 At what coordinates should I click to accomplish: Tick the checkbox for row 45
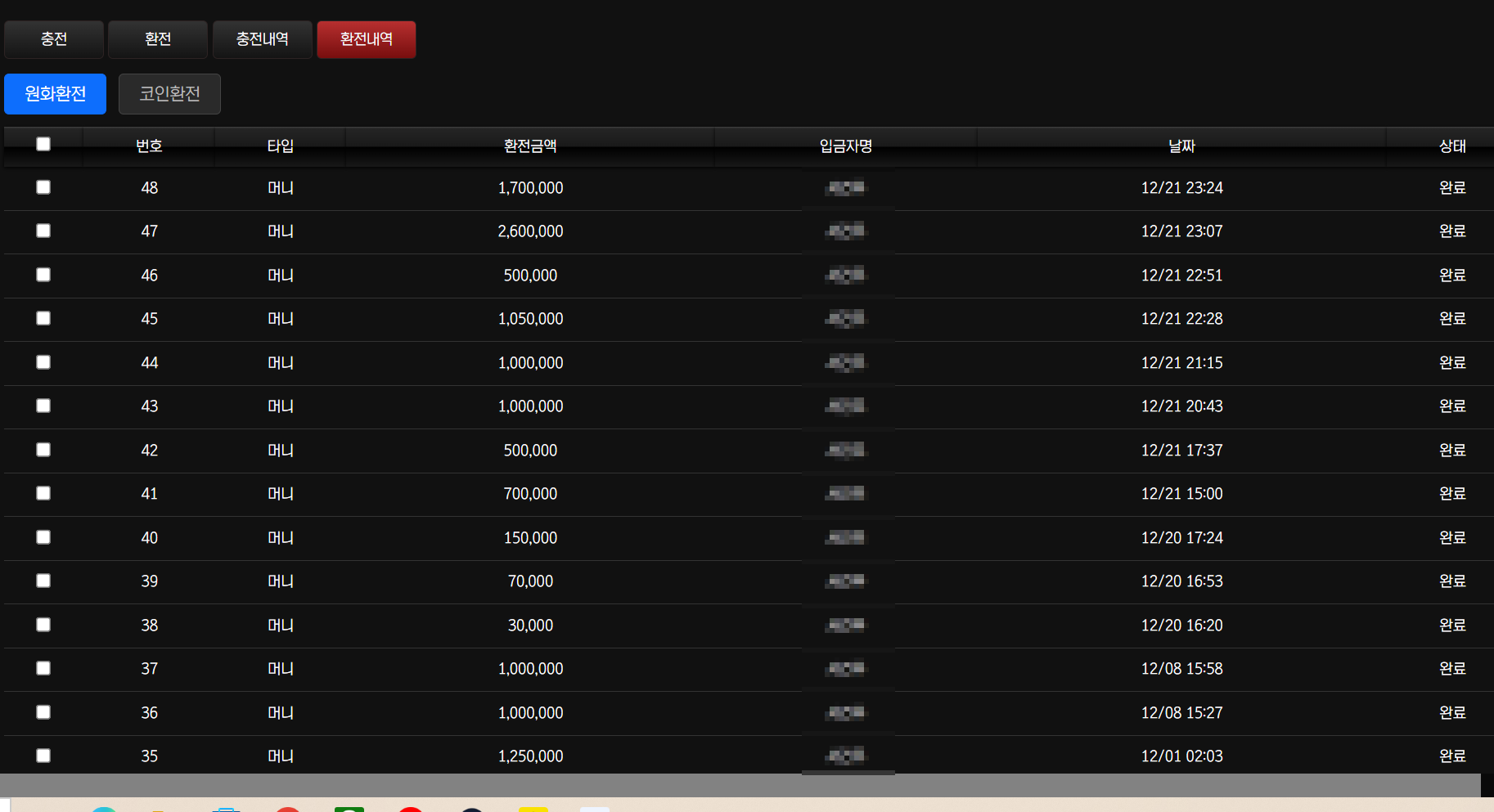pyautogui.click(x=43, y=318)
